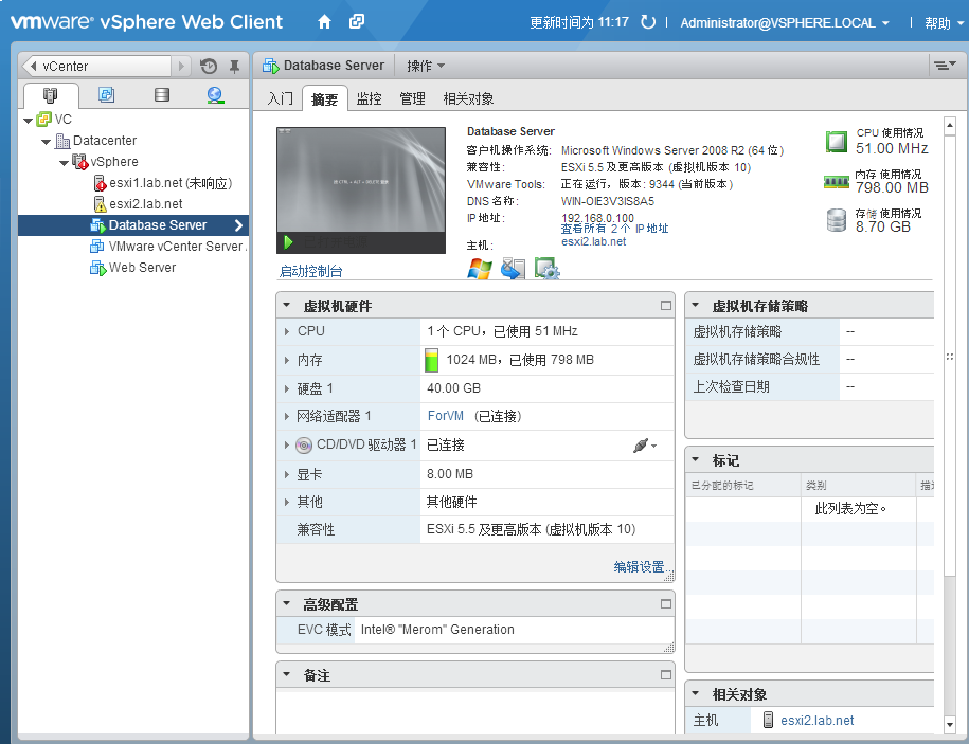Collapse the Datacenter tree node
The image size is (970, 745).
[46, 142]
